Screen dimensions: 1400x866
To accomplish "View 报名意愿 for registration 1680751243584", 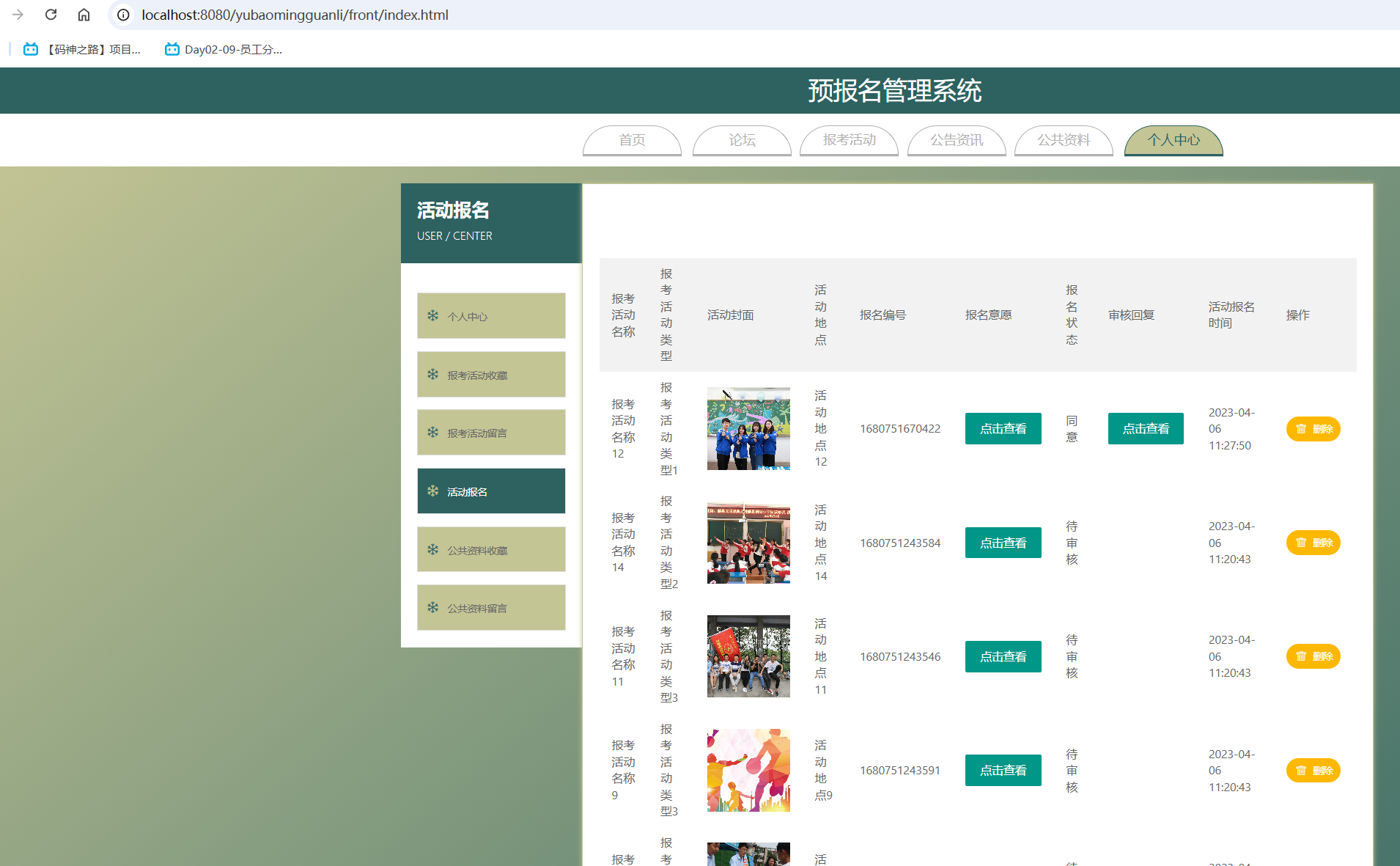I will 1003,543.
